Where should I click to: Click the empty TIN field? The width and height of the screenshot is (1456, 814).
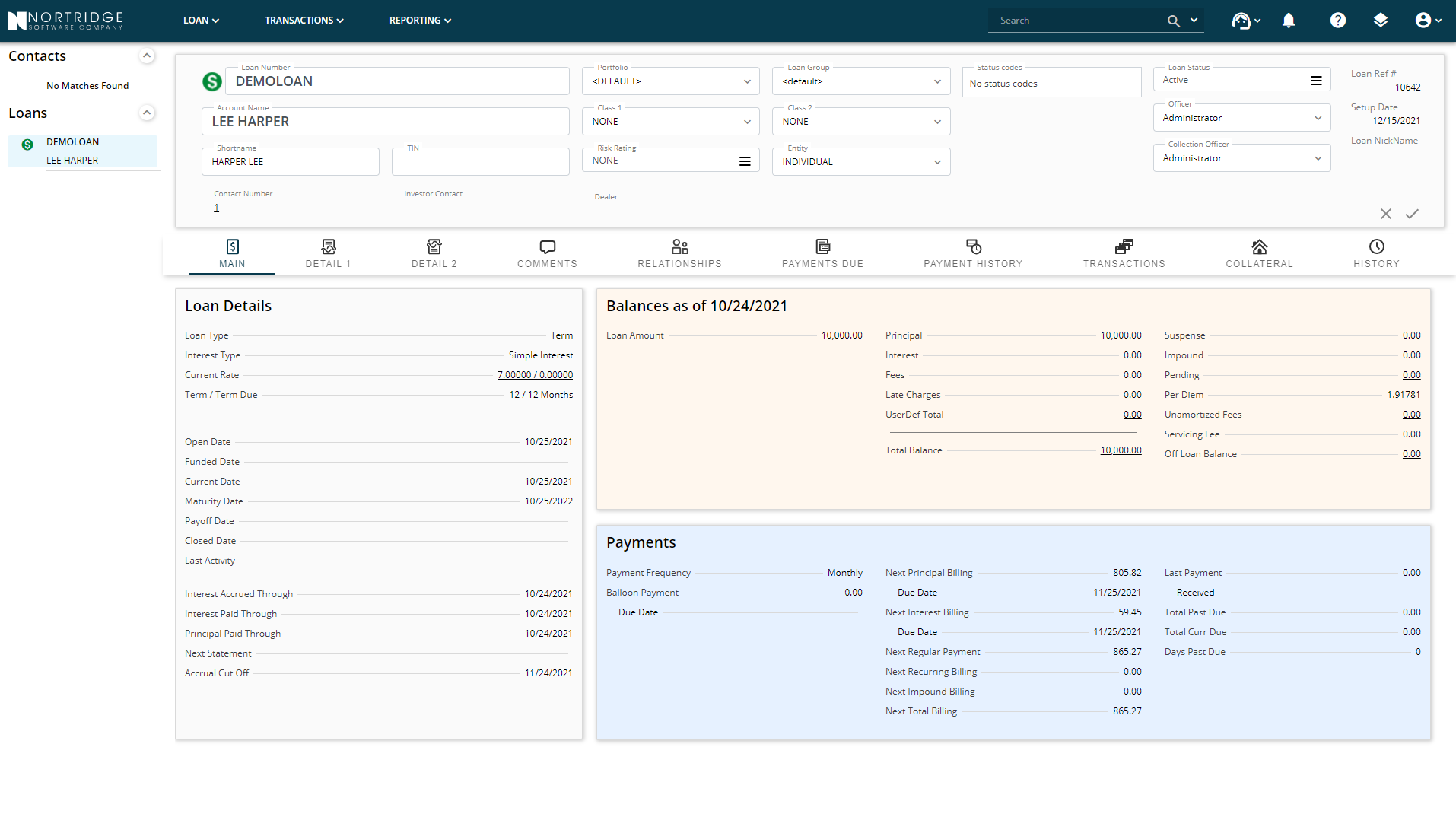coord(480,162)
